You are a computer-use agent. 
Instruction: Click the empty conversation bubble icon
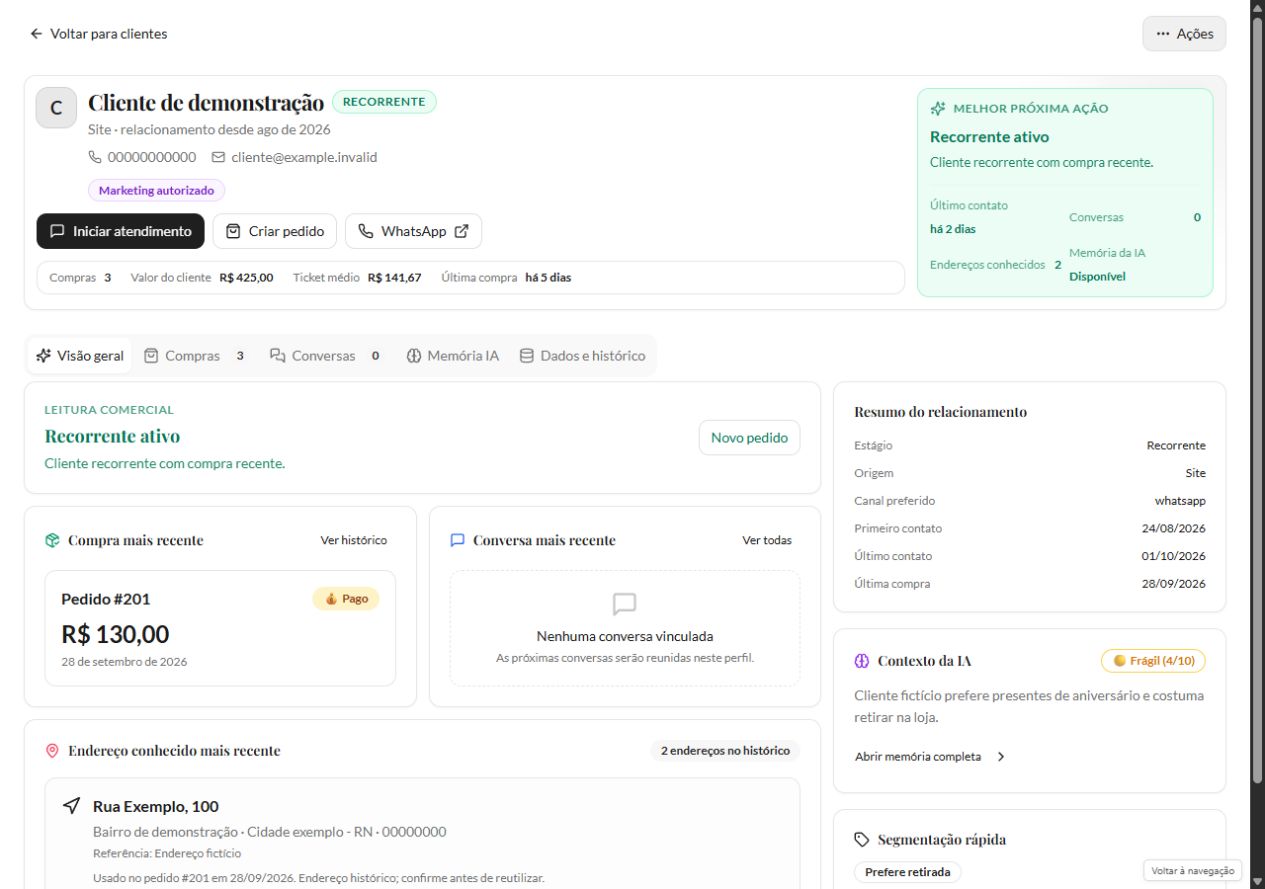click(x=625, y=603)
